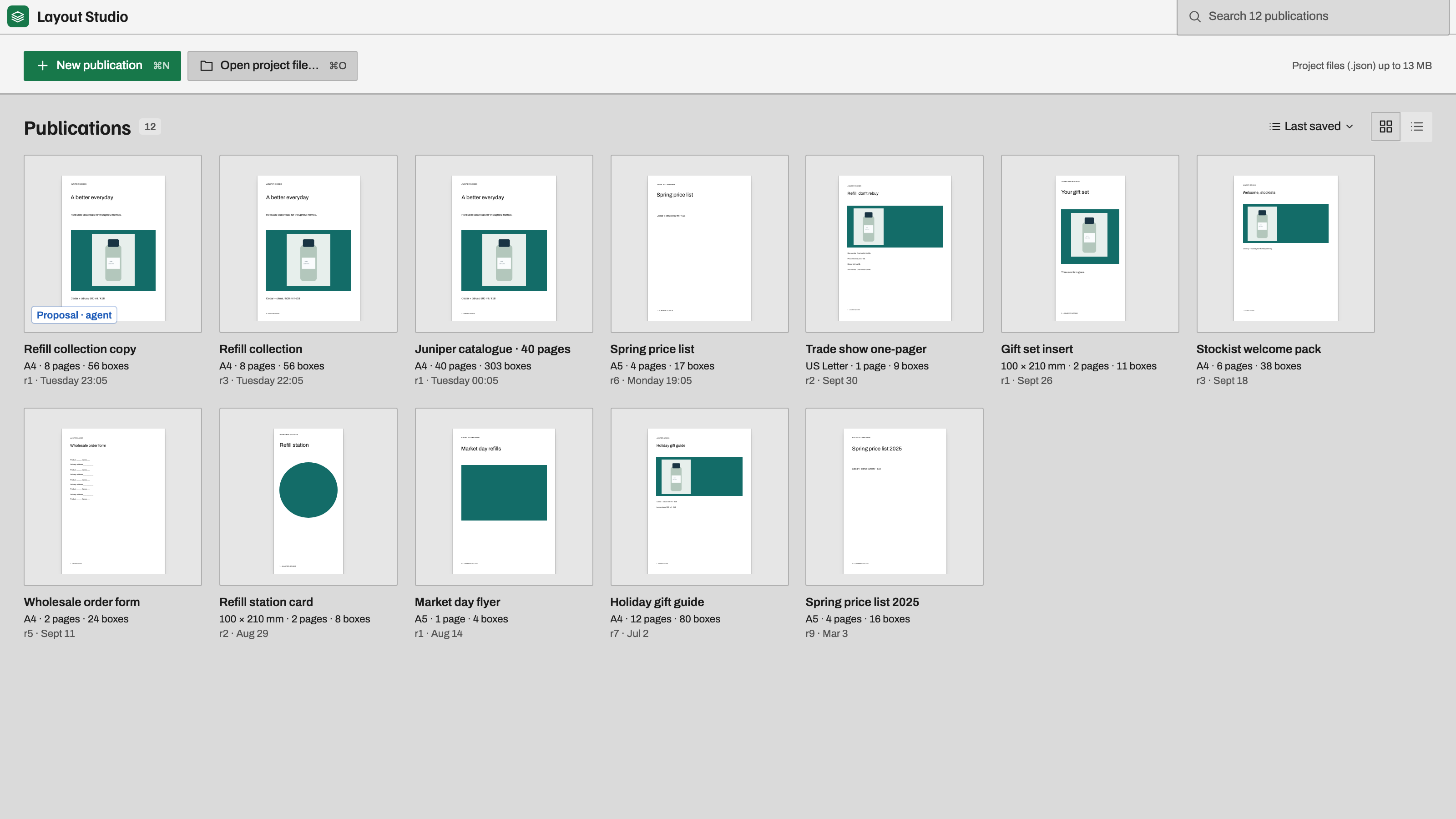1456x819 pixels.
Task: Click 'A4 · 12 pages · 80 boxes' text
Action: click(665, 619)
